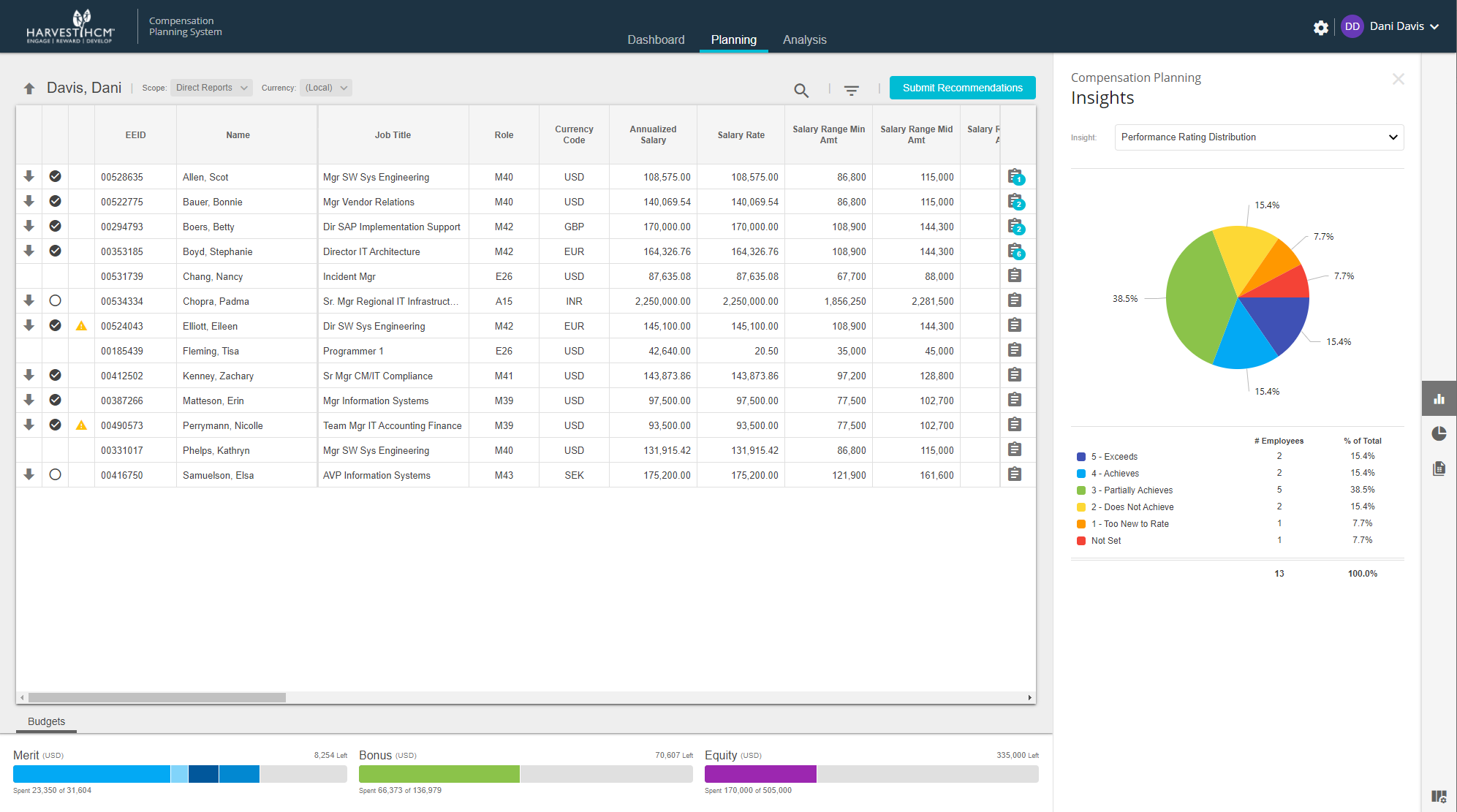Toggle status circle for Chopra, Padma

pyautogui.click(x=55, y=300)
